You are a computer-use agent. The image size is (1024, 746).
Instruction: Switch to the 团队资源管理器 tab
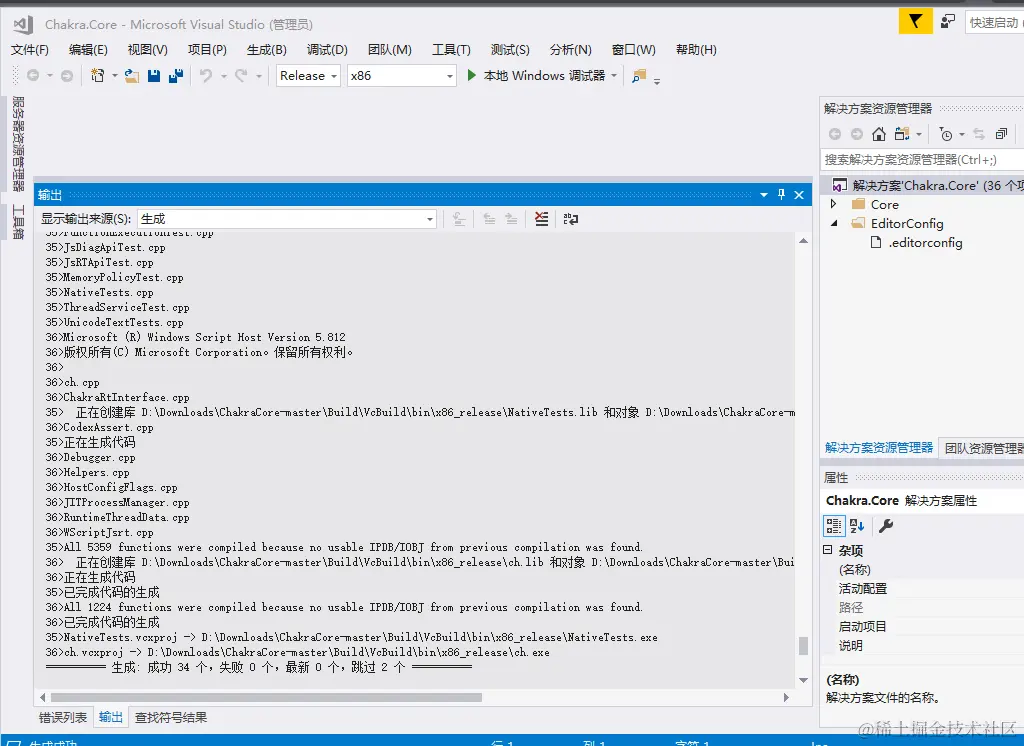982,448
